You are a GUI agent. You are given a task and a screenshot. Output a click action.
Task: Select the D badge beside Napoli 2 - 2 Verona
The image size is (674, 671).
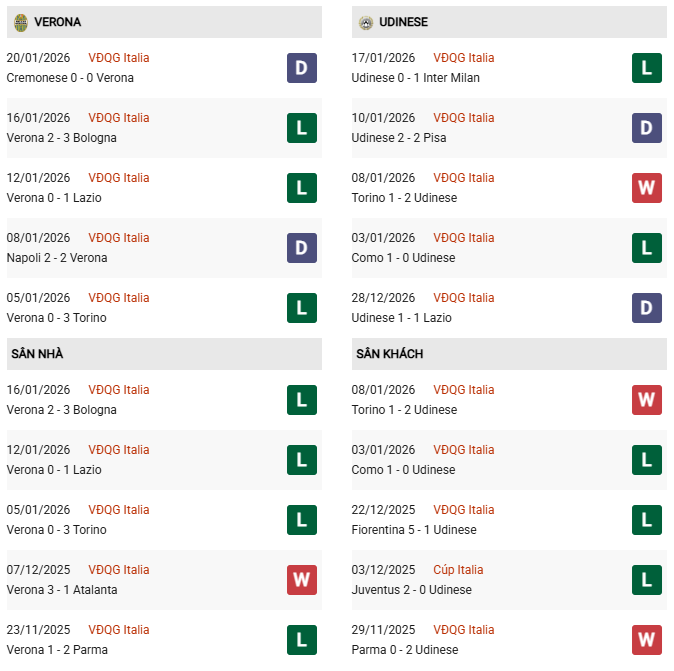pos(301,248)
